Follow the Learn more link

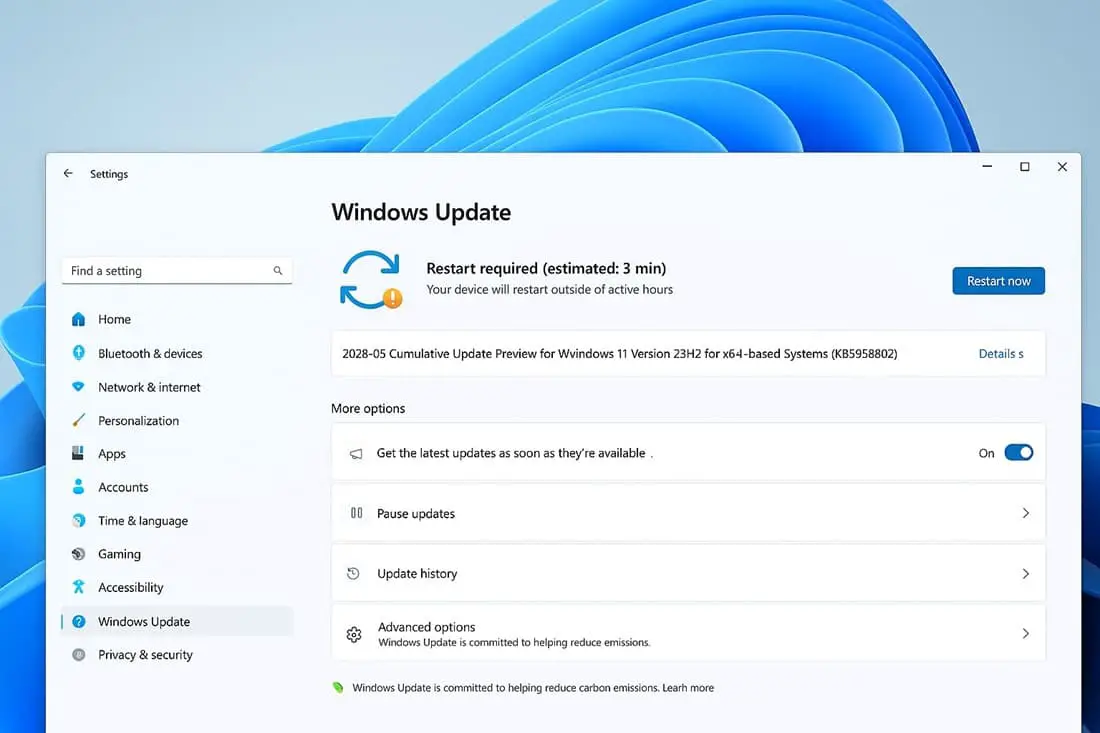(688, 688)
